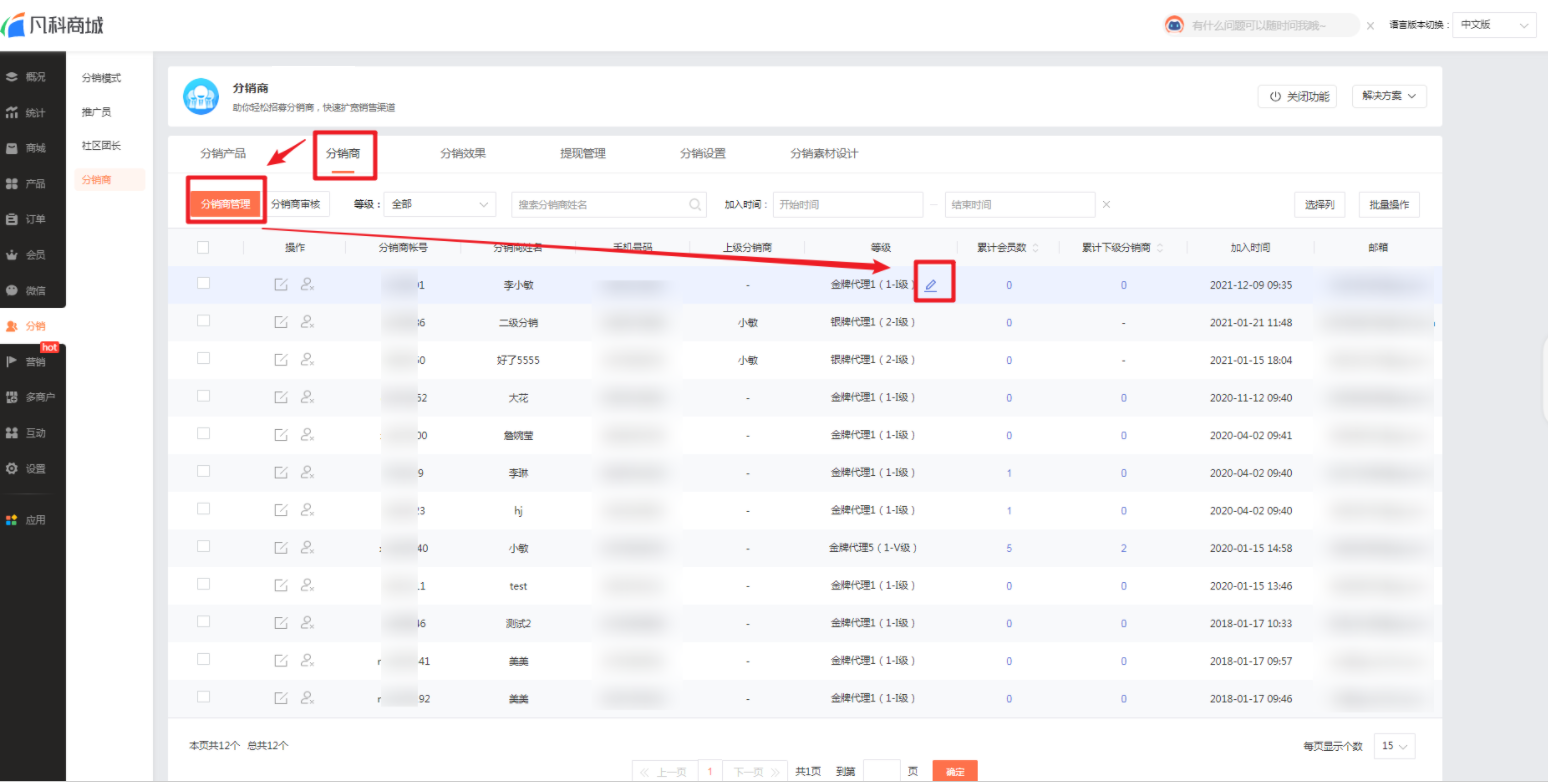Viewport: 1548px width, 782px height.
Task: Switch to the 提现管理 tab
Action: 583,154
